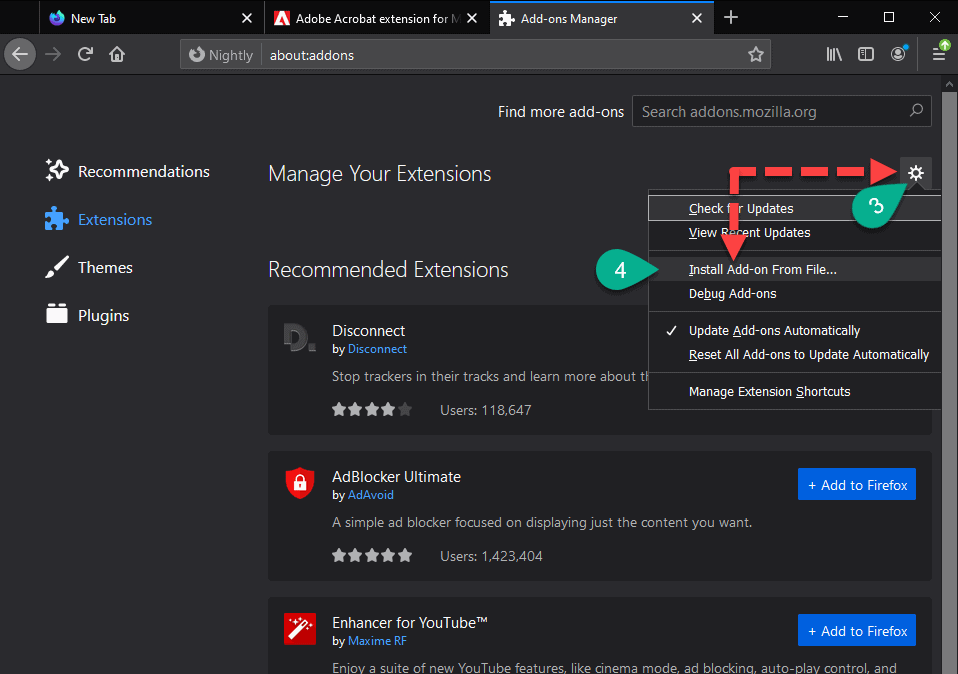
Task: Click the Enhancer for YouTube title
Action: 410,623
